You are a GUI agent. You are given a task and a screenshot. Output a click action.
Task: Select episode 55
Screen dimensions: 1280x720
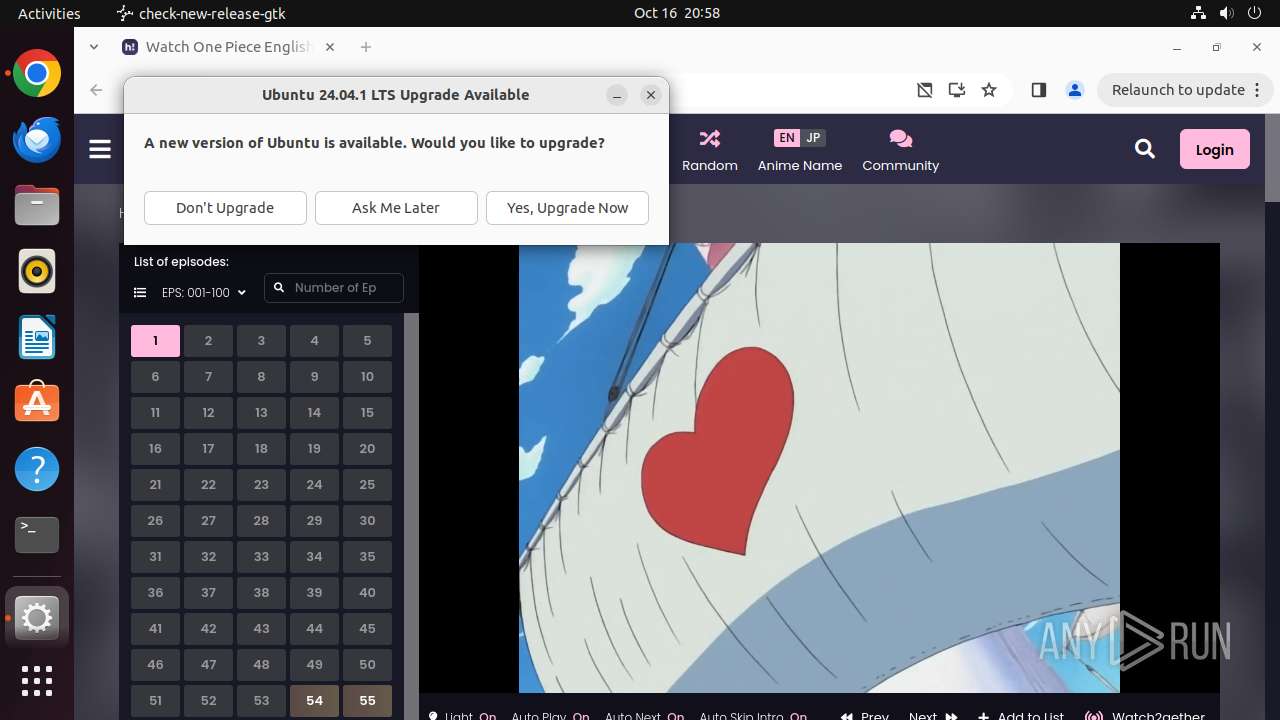pos(367,701)
